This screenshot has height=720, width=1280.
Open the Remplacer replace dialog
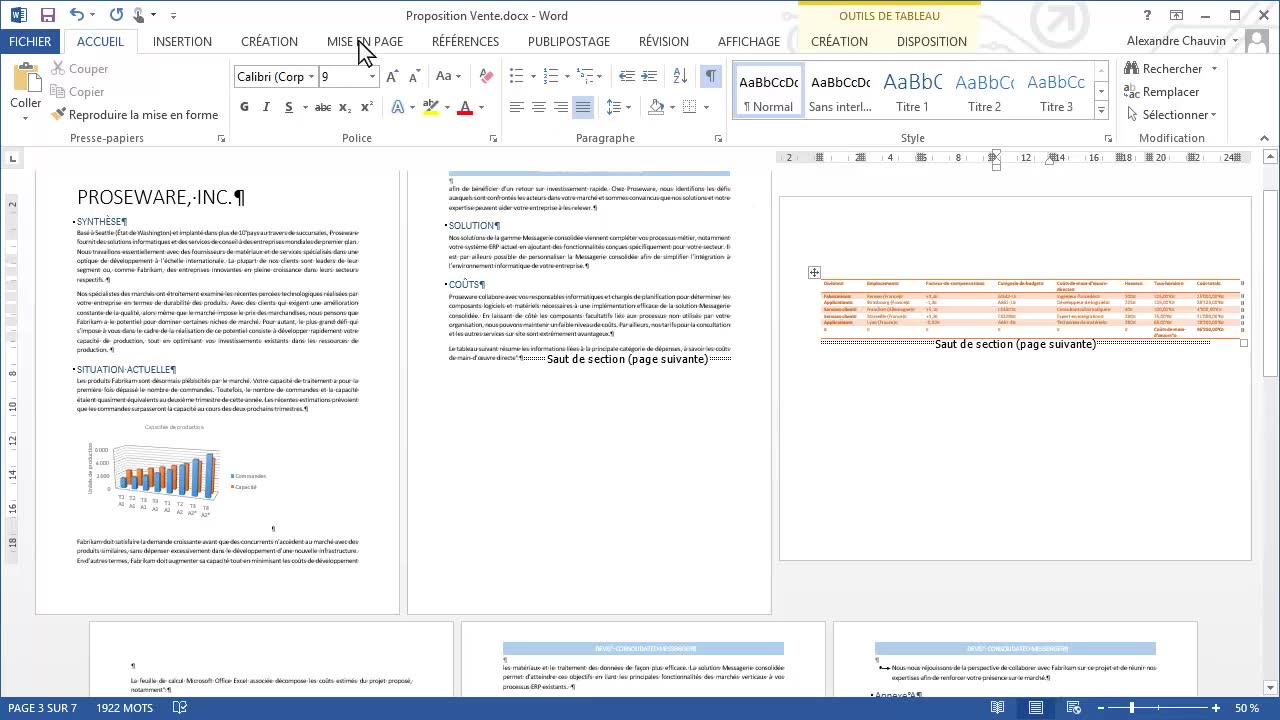coord(1161,92)
